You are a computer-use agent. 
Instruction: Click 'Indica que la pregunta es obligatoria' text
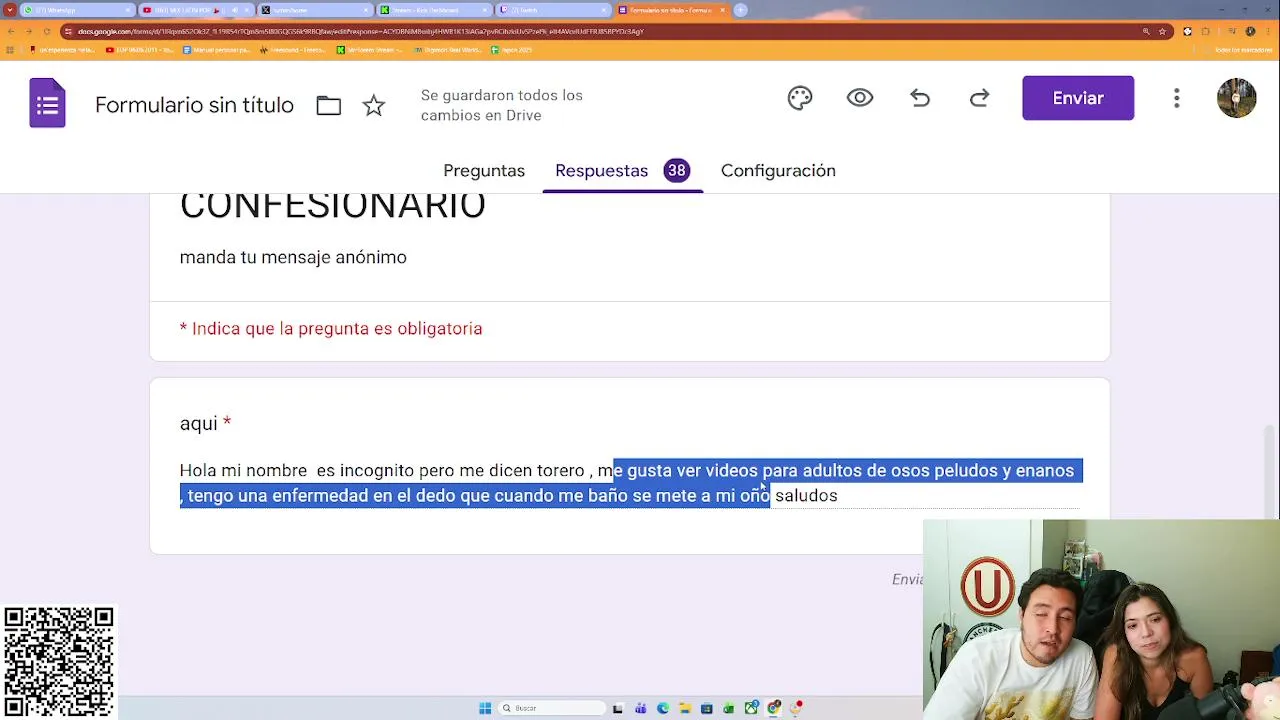[x=337, y=329]
